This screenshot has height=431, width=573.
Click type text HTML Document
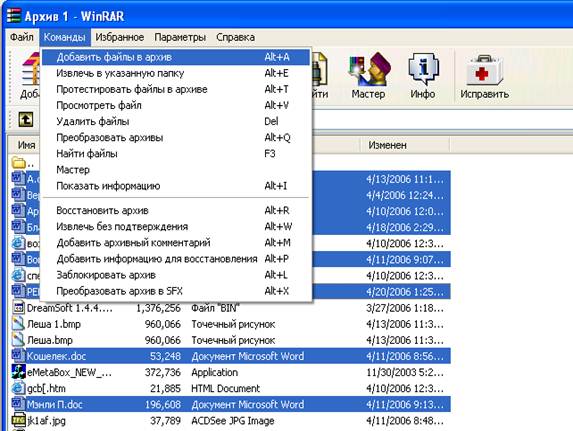pyautogui.click(x=225, y=389)
